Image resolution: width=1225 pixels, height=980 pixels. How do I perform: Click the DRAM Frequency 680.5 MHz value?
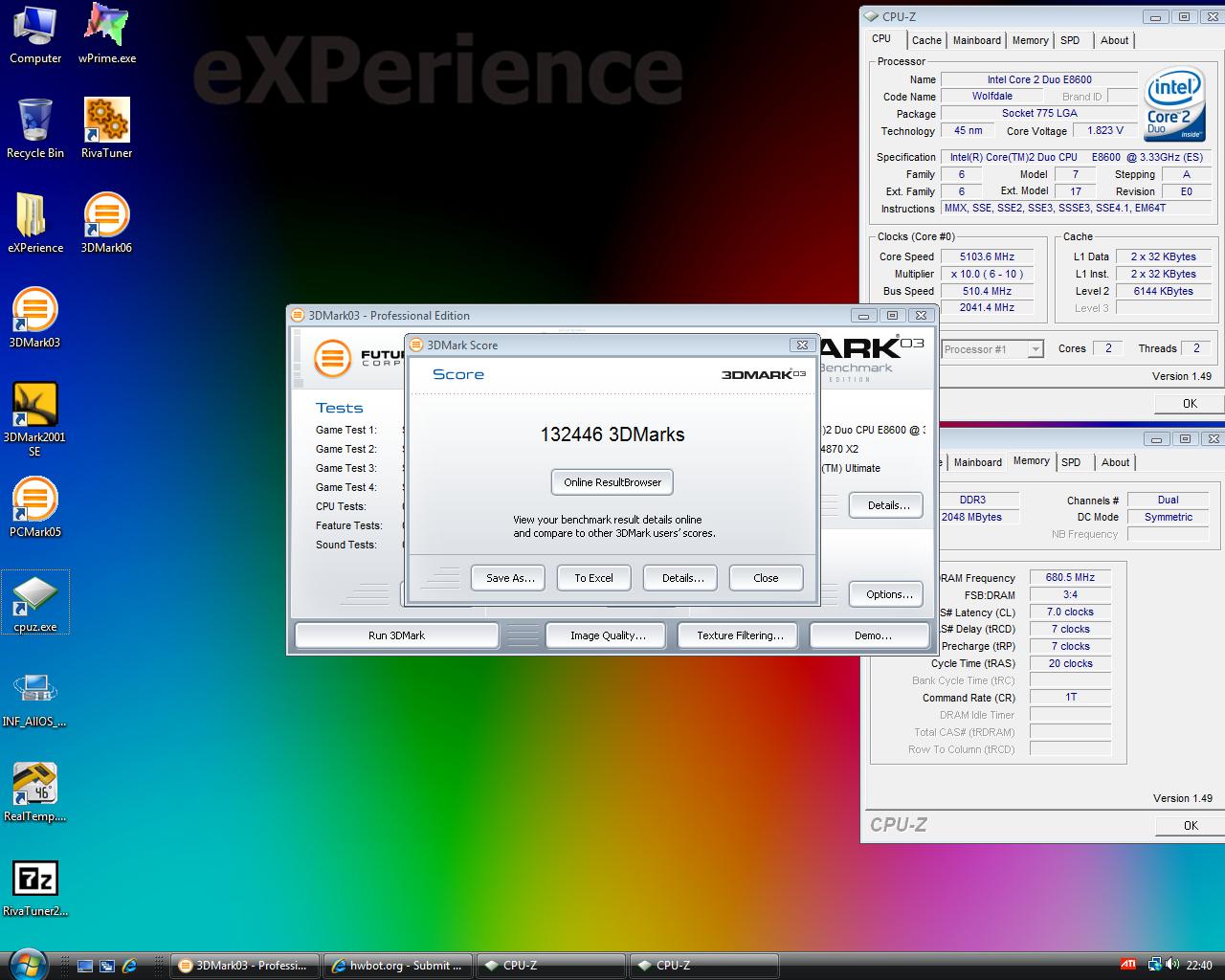pyautogui.click(x=1070, y=578)
